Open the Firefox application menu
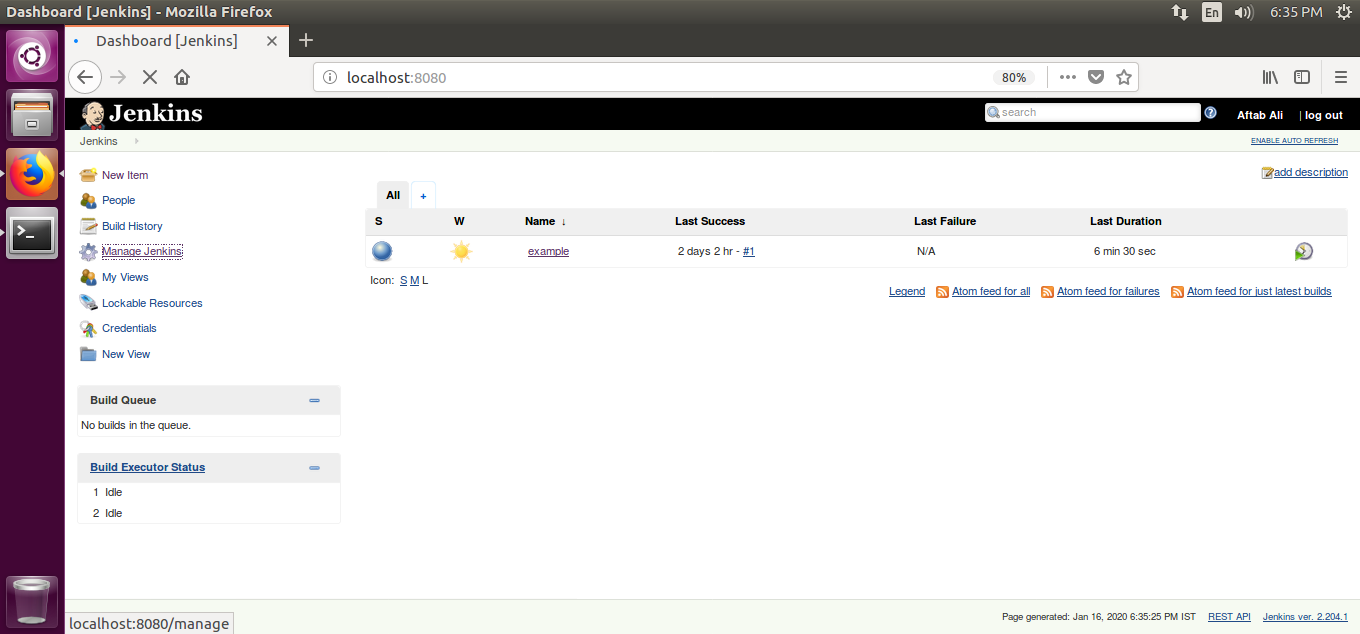 coord(1339,77)
